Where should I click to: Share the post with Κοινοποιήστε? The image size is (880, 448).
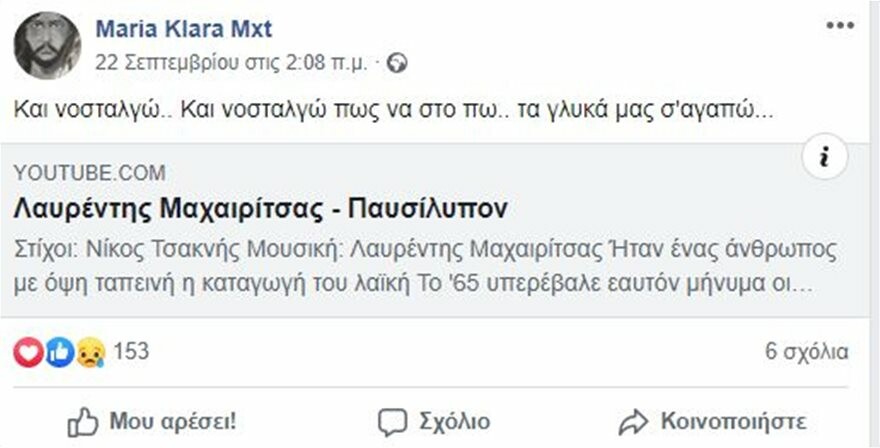point(712,422)
